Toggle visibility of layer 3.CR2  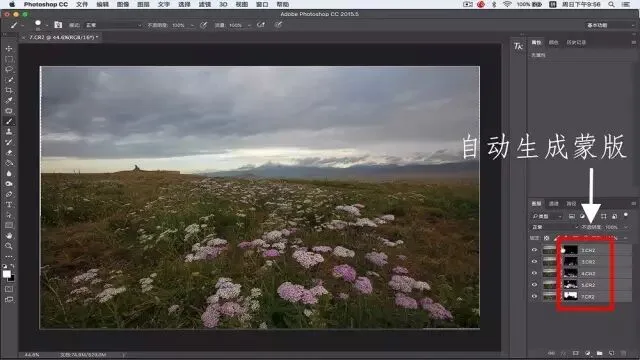click(534, 262)
